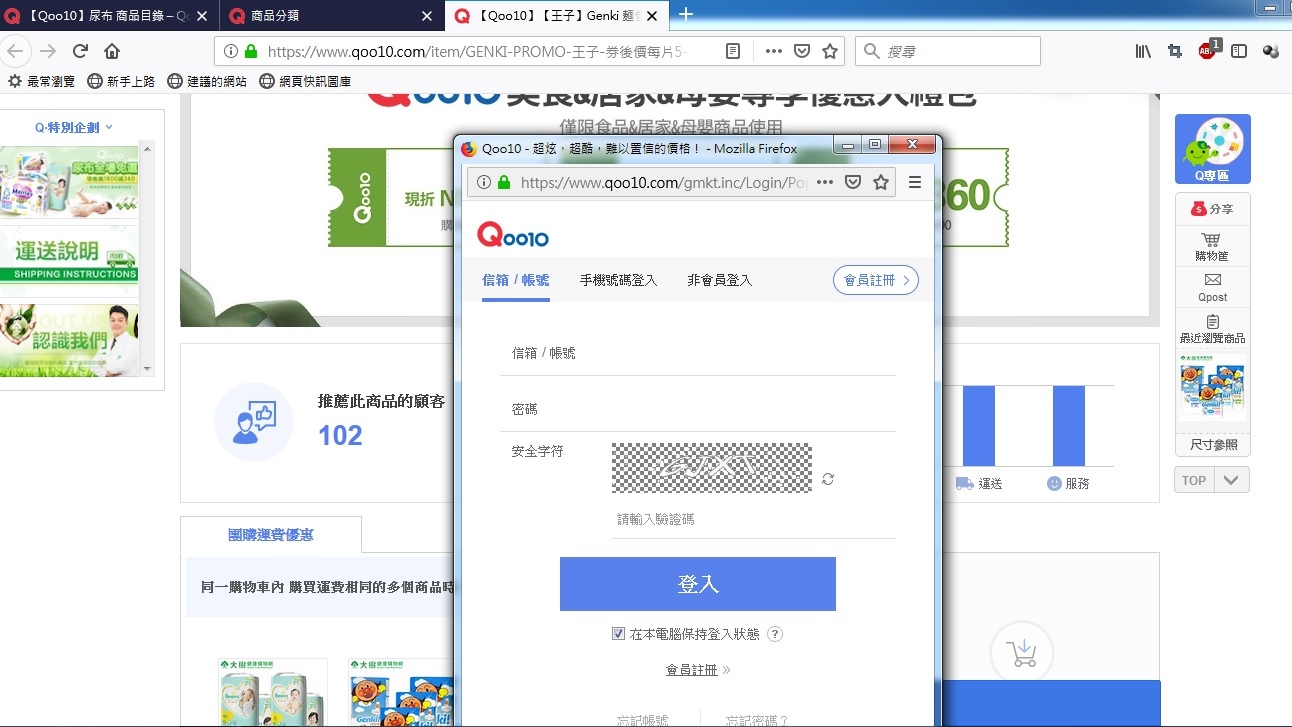Image resolution: width=1292 pixels, height=727 pixels.
Task: Click the 會員註冊 button with the arrow outline
Action: point(876,280)
